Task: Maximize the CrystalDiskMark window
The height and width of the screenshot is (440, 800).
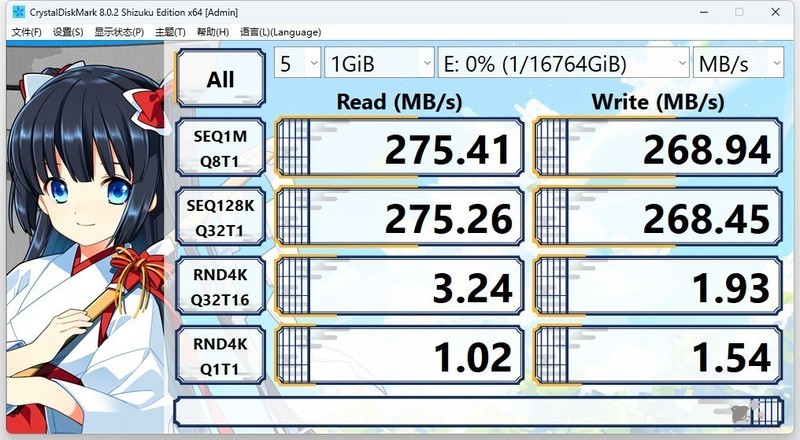Action: [x=739, y=12]
